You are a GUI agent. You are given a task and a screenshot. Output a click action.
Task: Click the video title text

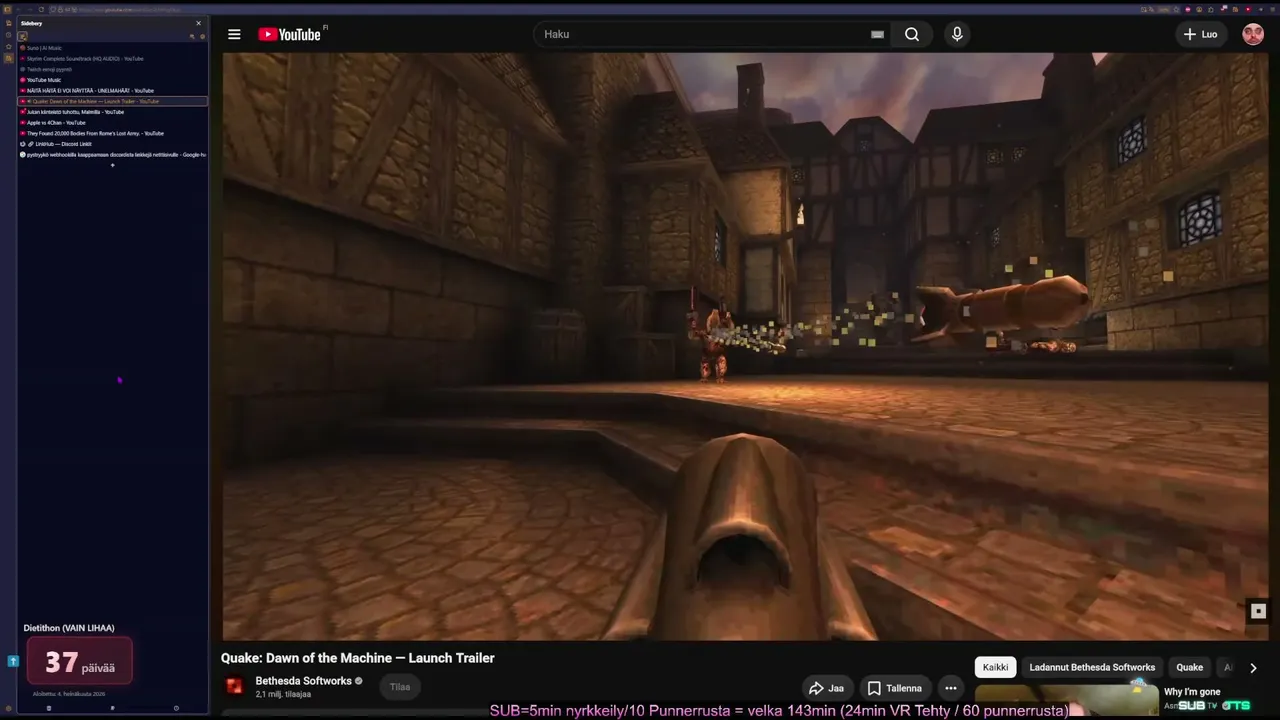click(x=358, y=658)
